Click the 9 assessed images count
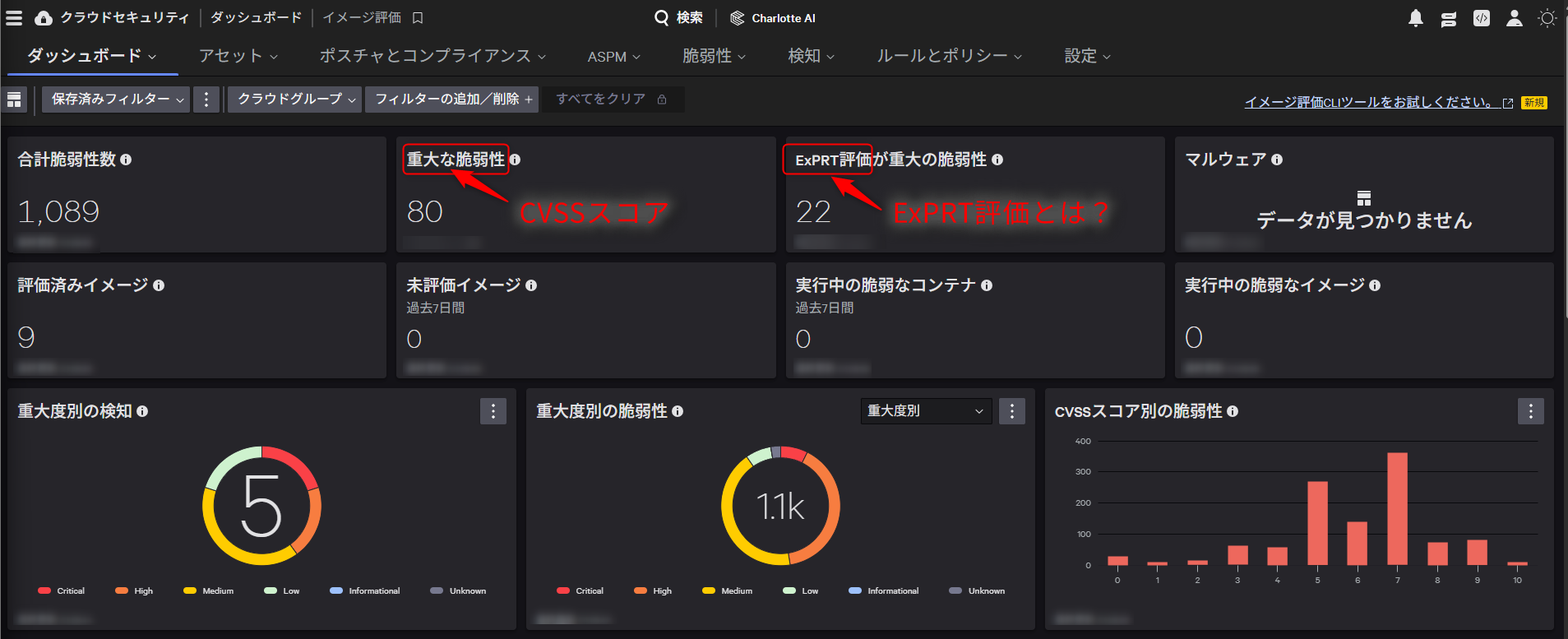The image size is (1568, 639). (x=26, y=337)
